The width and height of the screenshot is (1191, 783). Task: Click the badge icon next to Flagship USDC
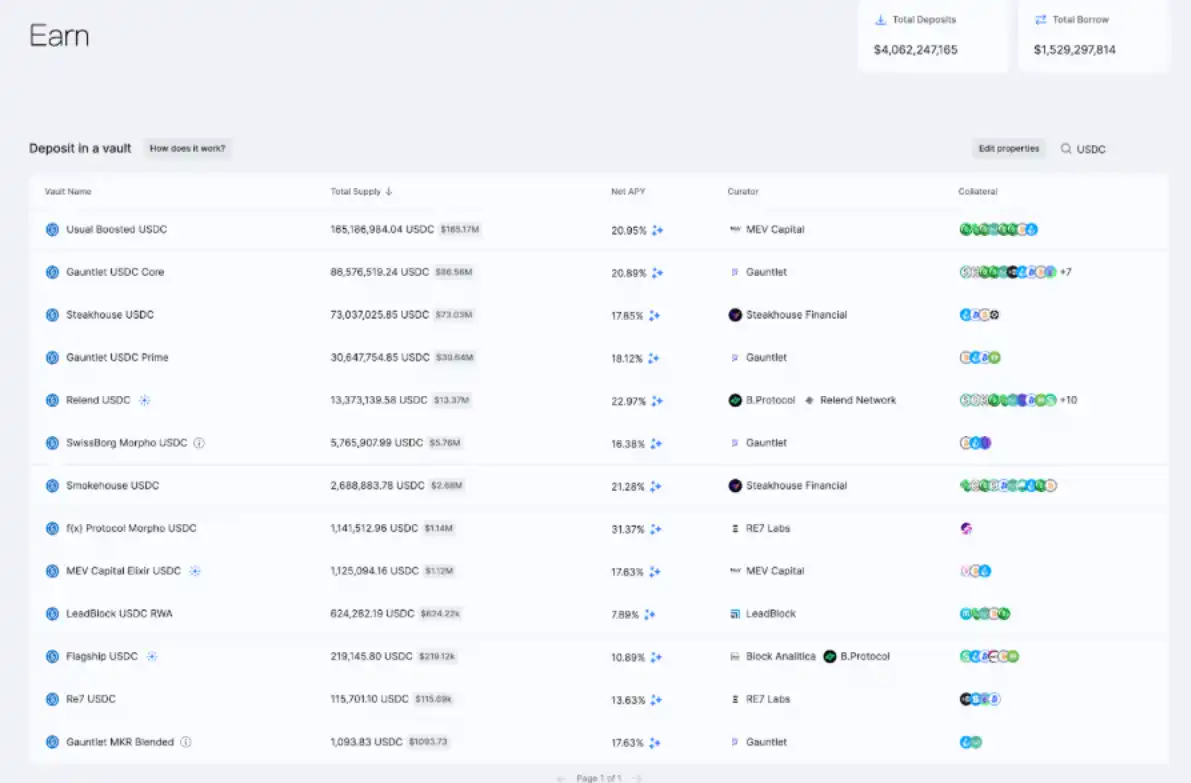point(152,657)
